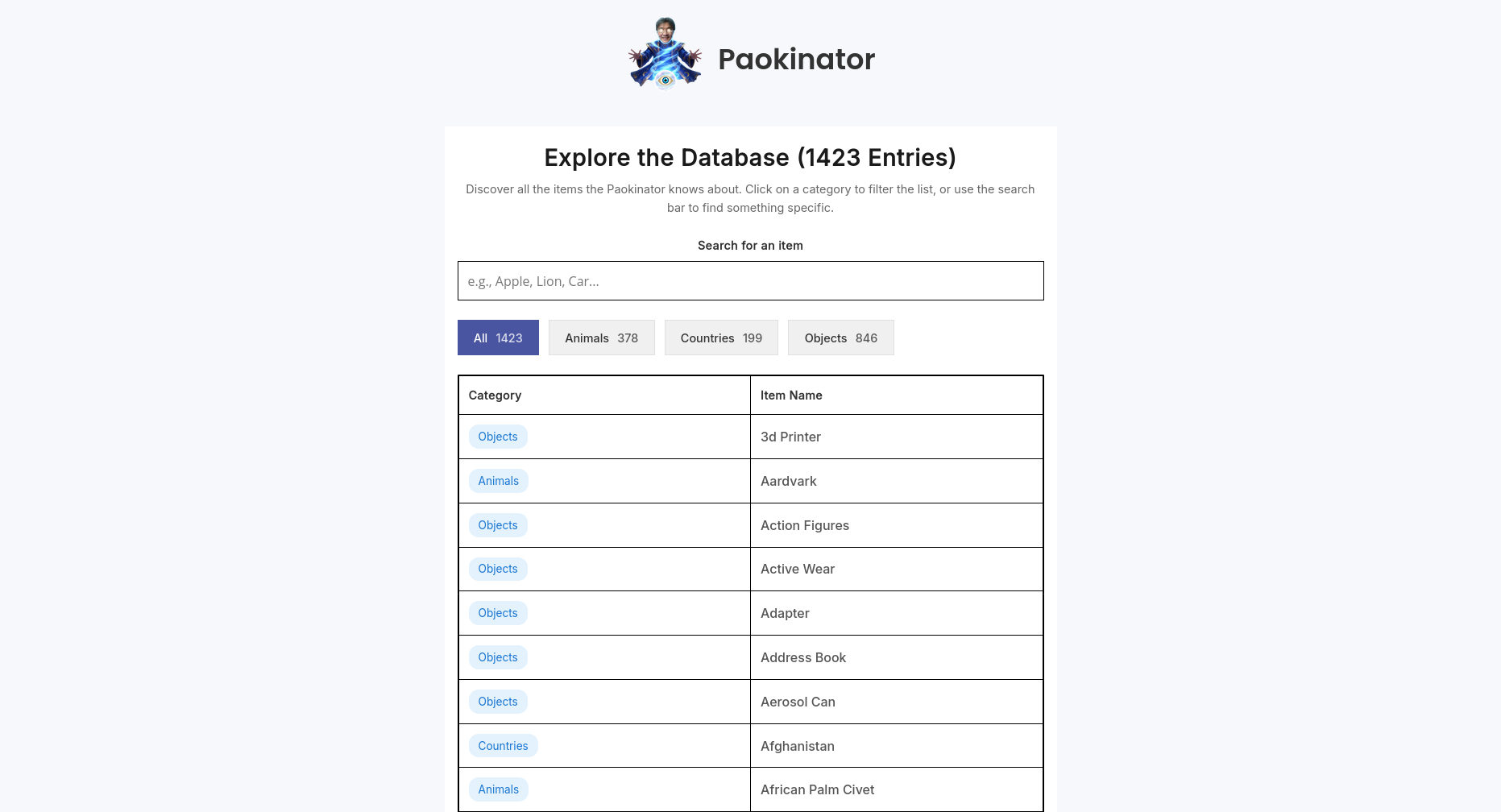Image resolution: width=1501 pixels, height=812 pixels.
Task: Select the All 1423 filter
Action: [x=497, y=338]
